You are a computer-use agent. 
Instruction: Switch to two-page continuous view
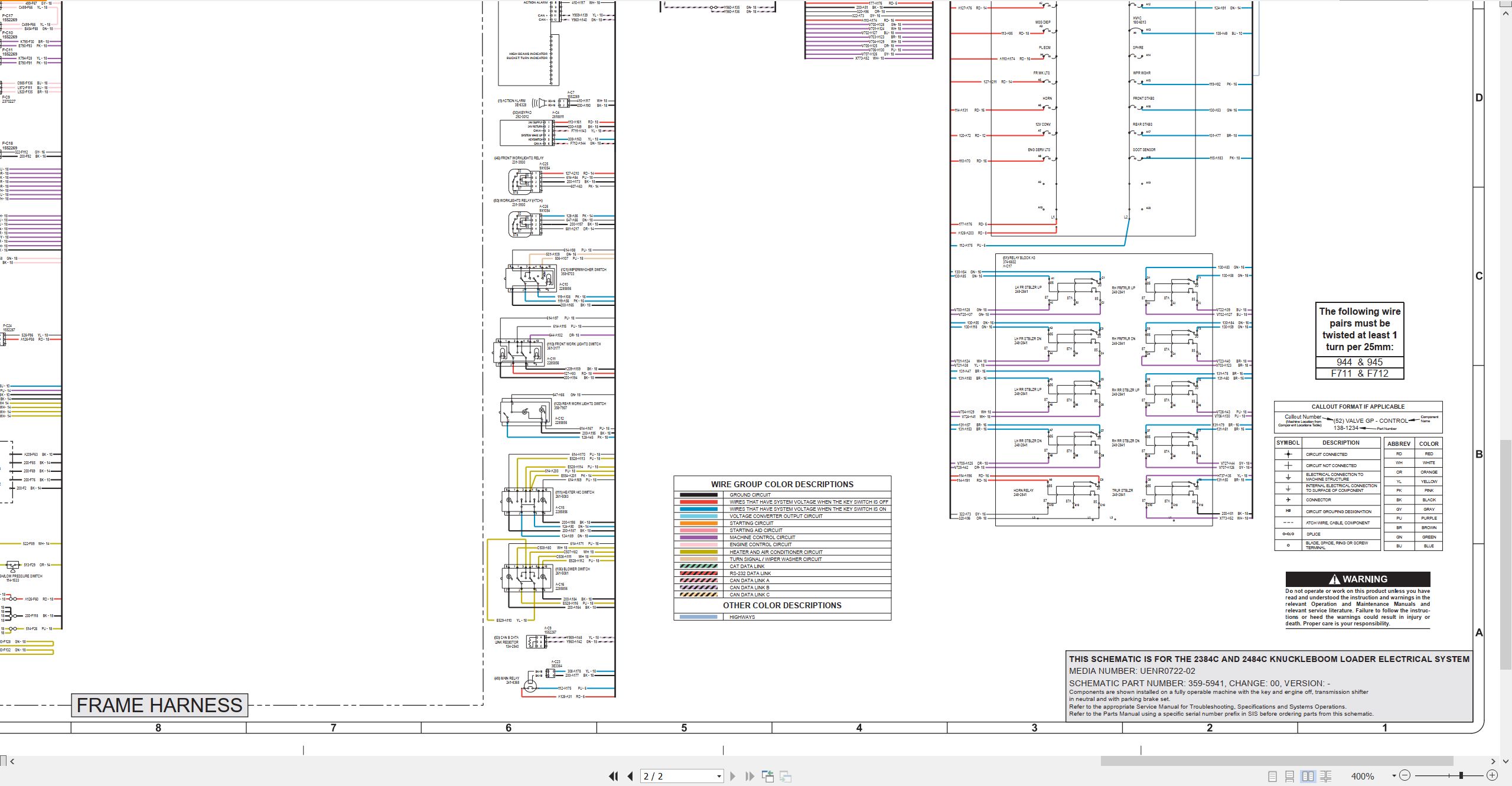click(1326, 777)
